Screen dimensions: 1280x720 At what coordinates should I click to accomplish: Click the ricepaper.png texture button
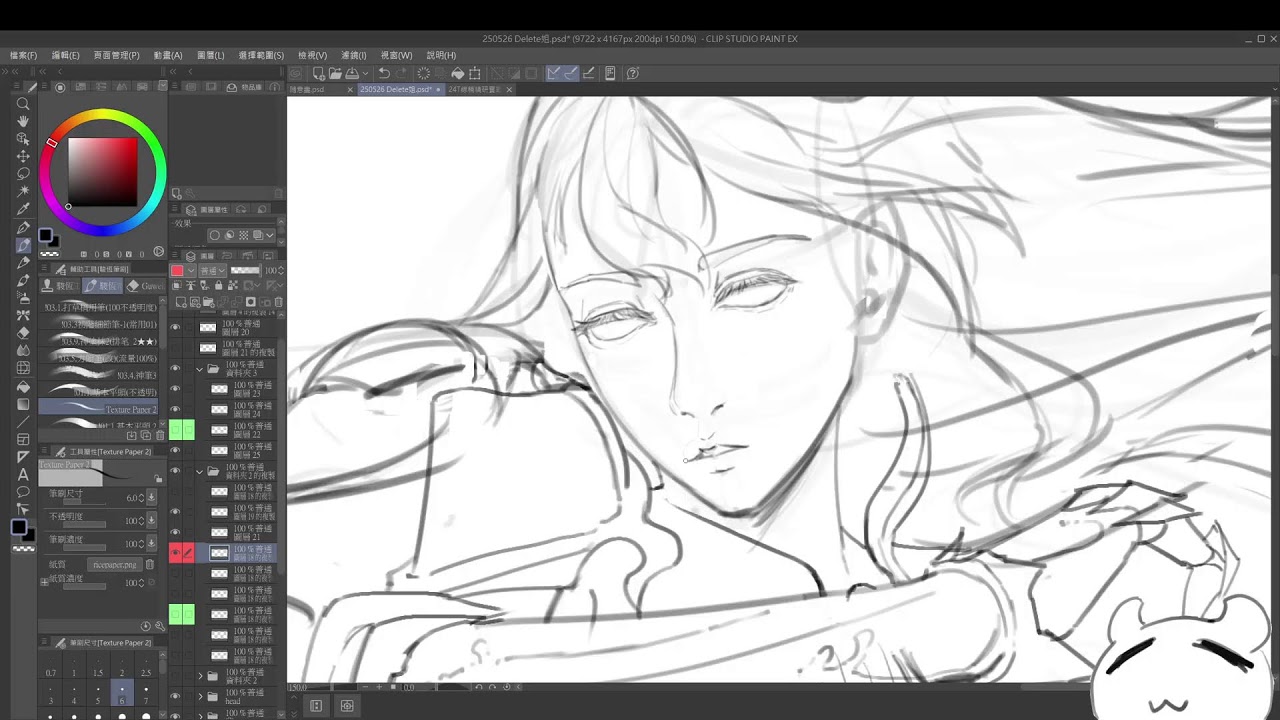point(115,564)
